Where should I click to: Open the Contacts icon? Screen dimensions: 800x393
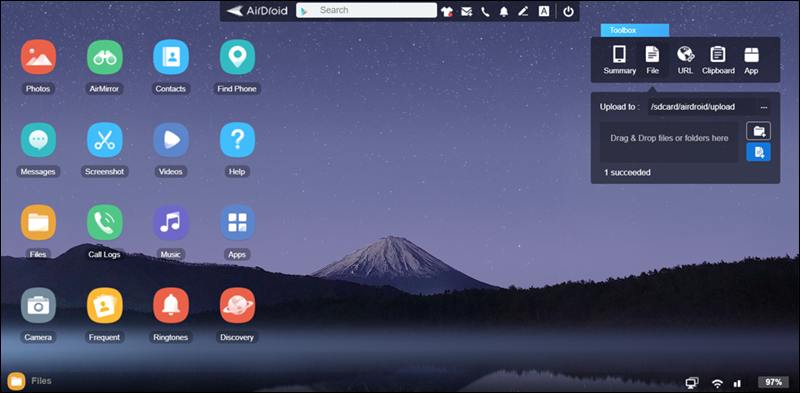171,57
